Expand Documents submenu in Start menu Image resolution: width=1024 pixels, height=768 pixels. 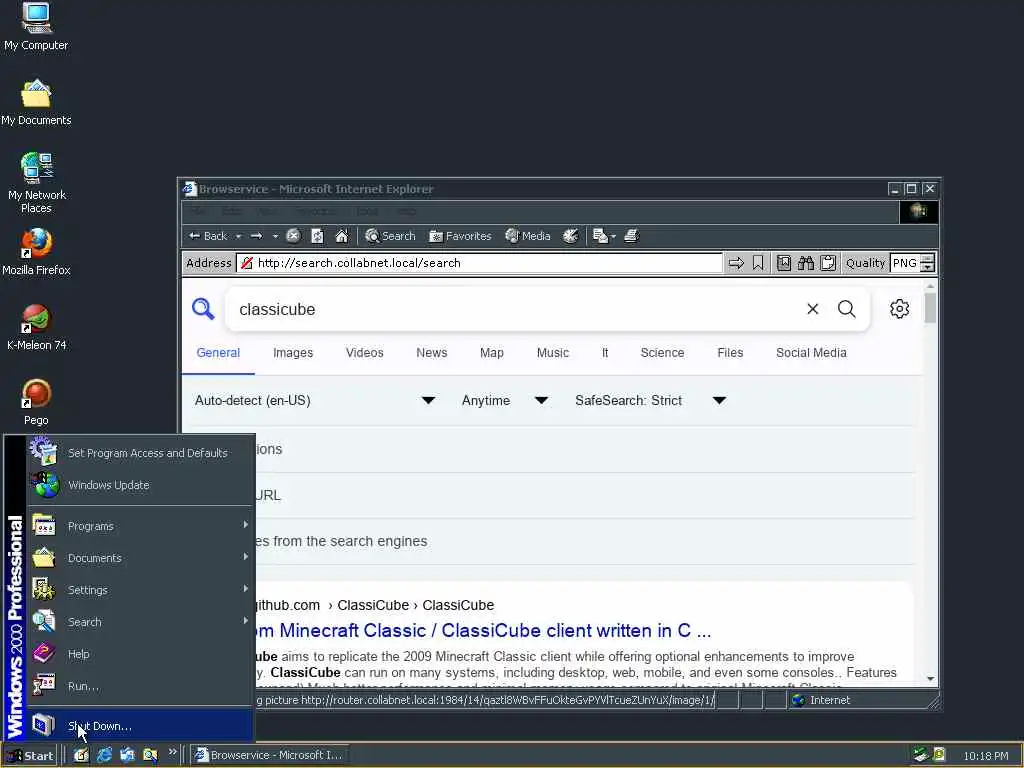point(140,558)
